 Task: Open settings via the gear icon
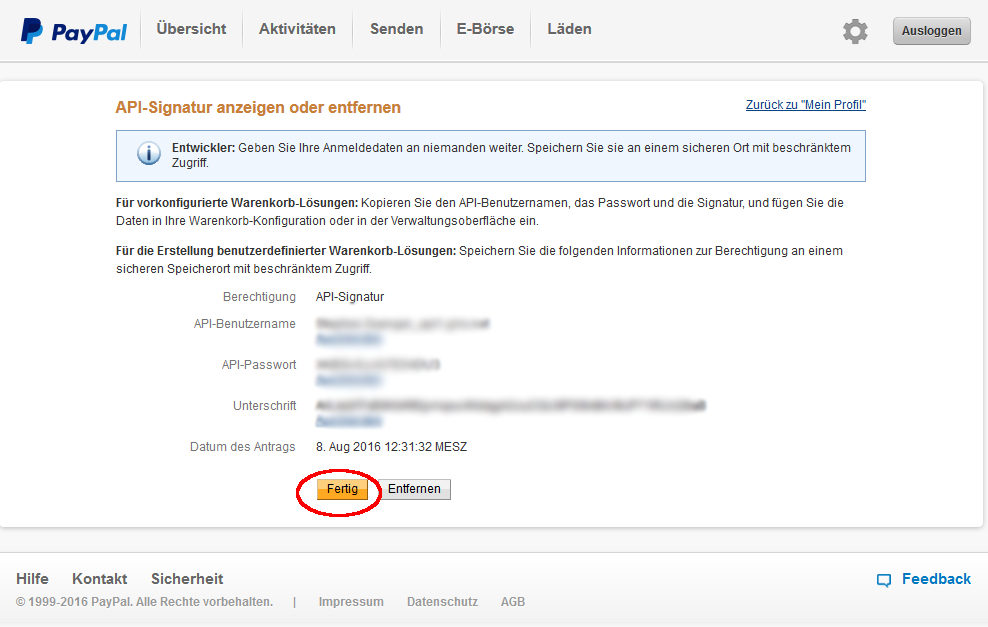(x=855, y=31)
